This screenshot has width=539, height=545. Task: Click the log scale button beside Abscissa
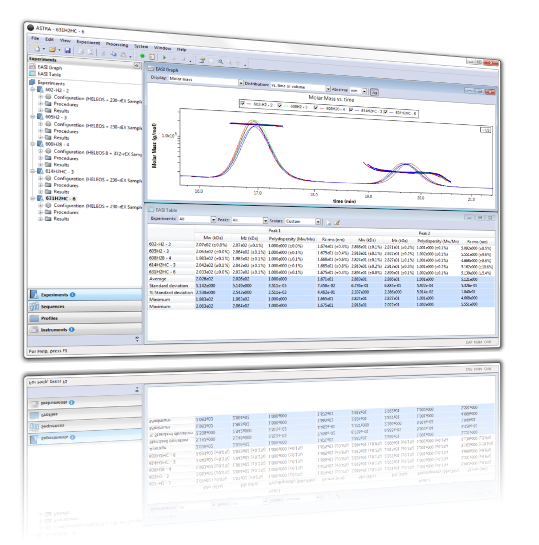(374, 92)
